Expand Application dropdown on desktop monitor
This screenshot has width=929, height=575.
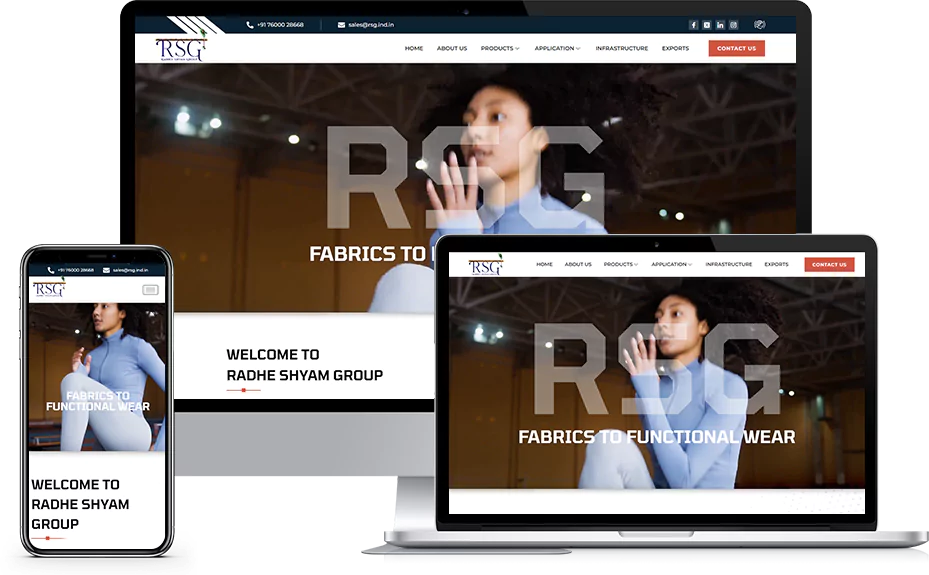558,49
